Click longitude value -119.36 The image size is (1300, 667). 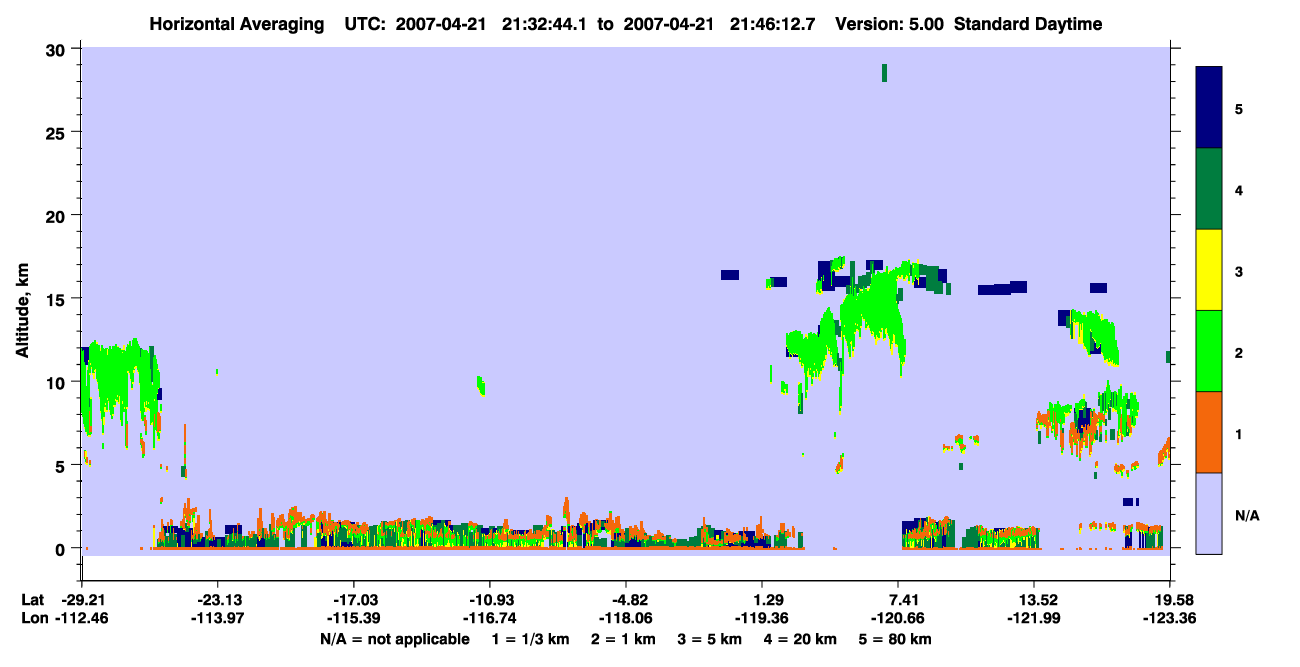tap(762, 618)
